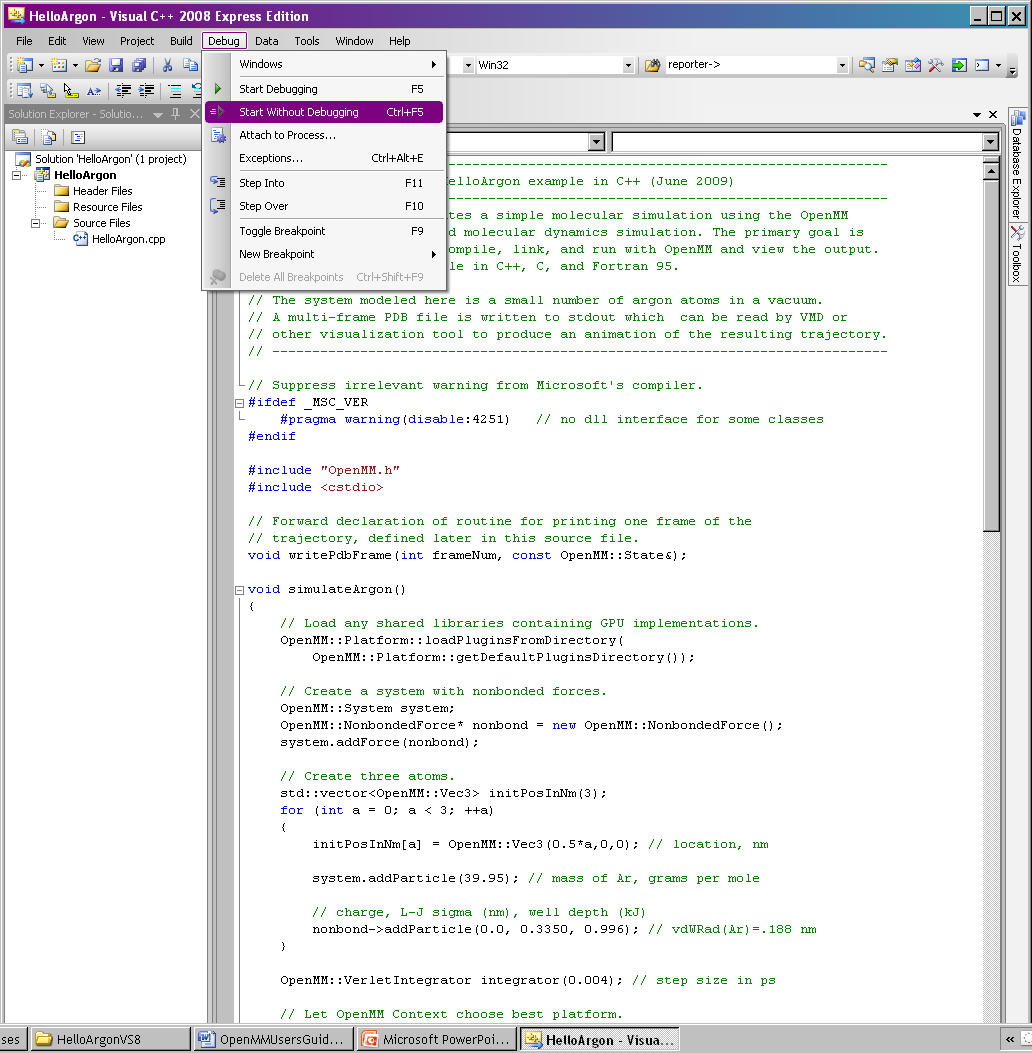Click Cut scissors icon
This screenshot has width=1032, height=1053.
click(168, 65)
